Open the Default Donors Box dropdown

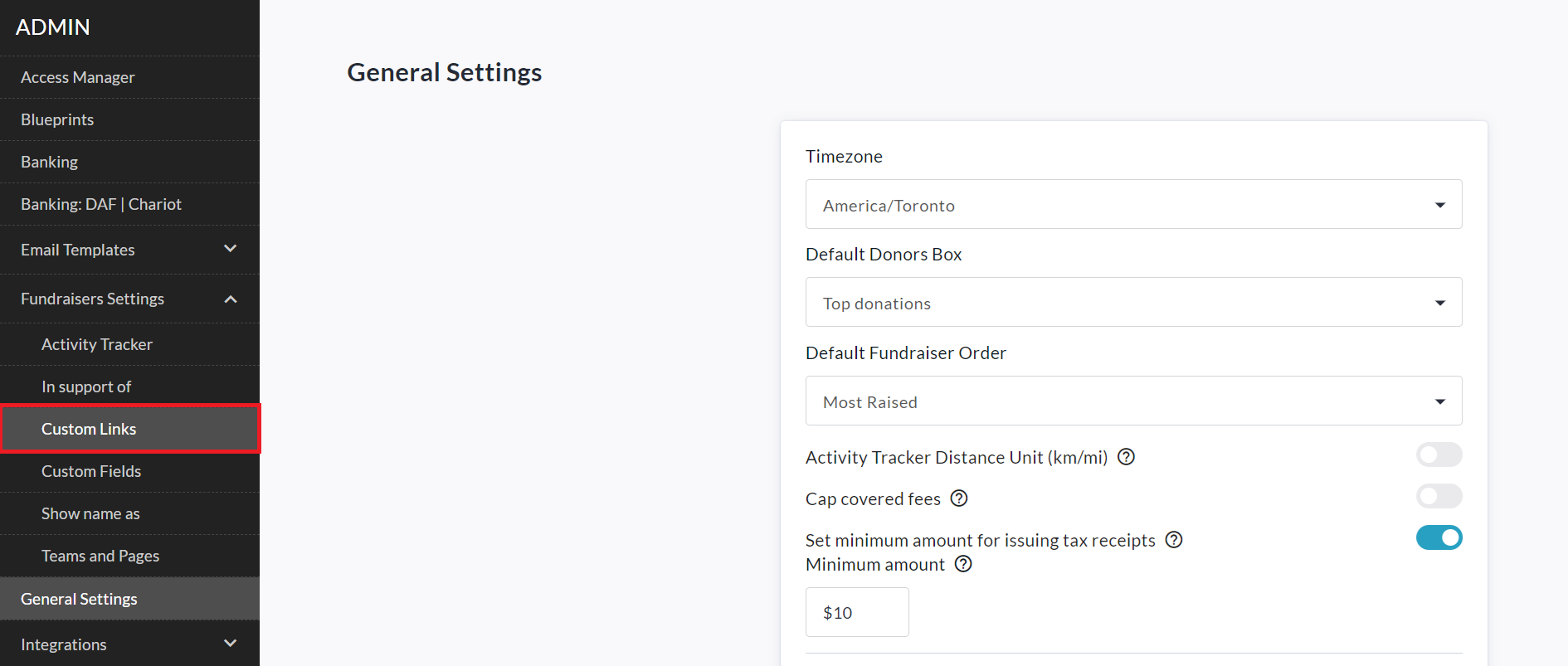point(1133,303)
